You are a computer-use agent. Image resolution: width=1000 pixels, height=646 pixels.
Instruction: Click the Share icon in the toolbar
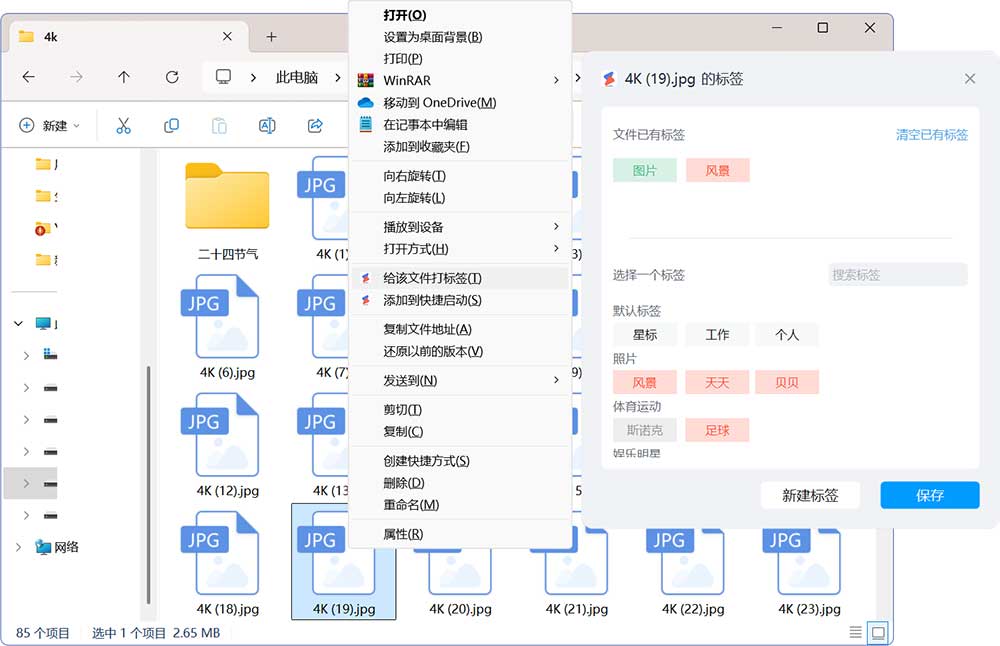(314, 125)
